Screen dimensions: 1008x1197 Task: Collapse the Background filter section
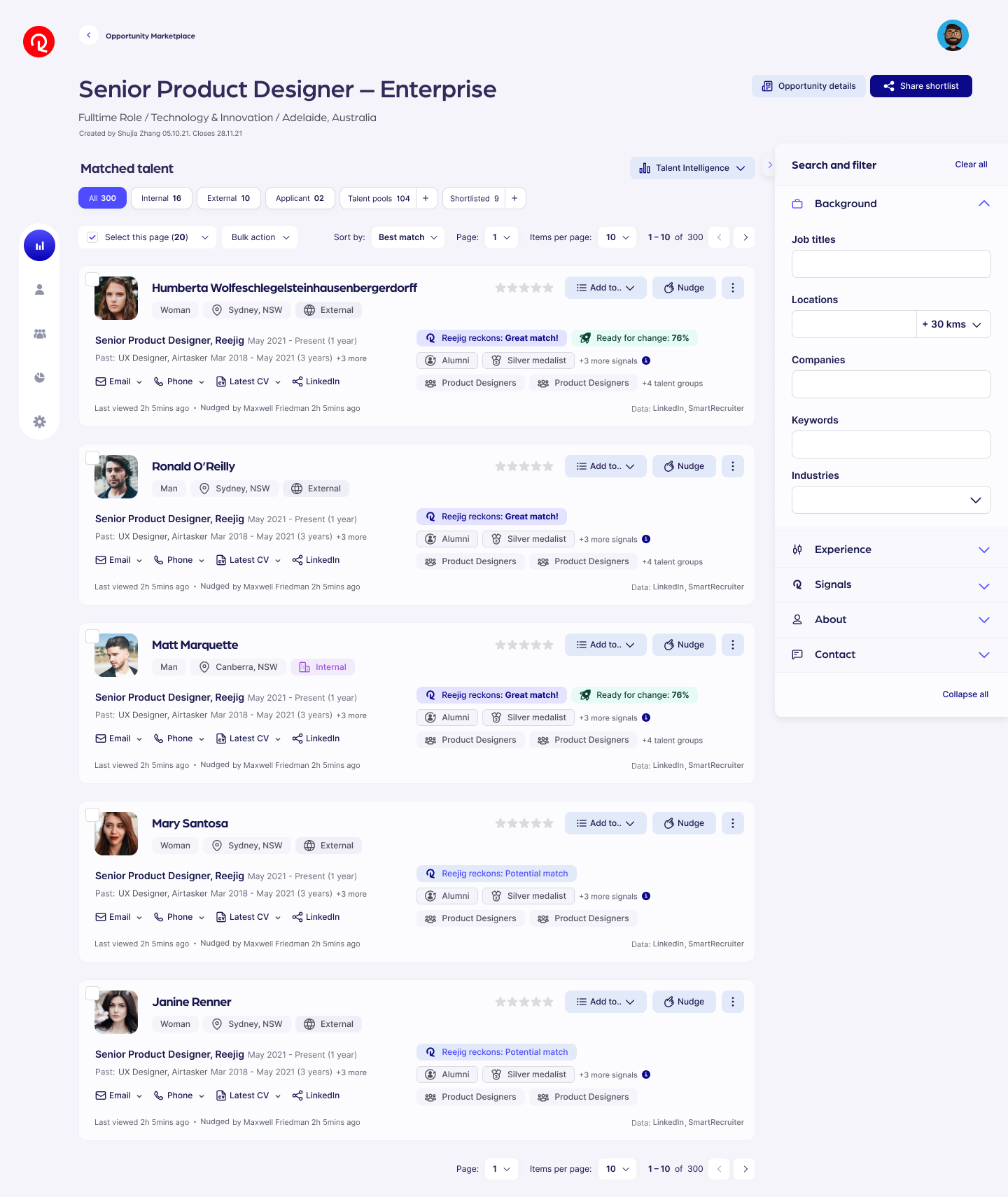click(891, 204)
